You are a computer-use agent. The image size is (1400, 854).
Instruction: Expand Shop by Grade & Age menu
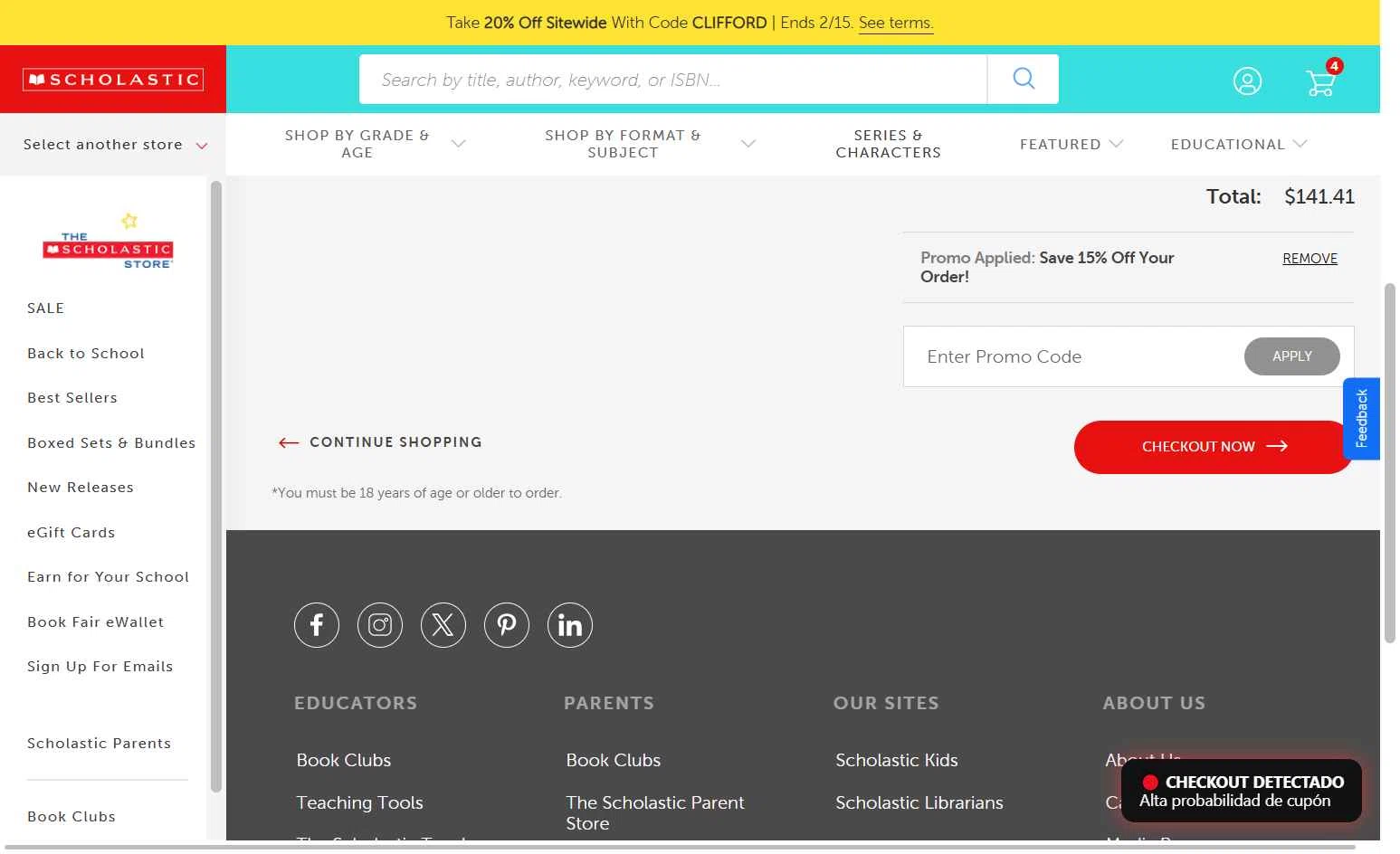pos(375,144)
